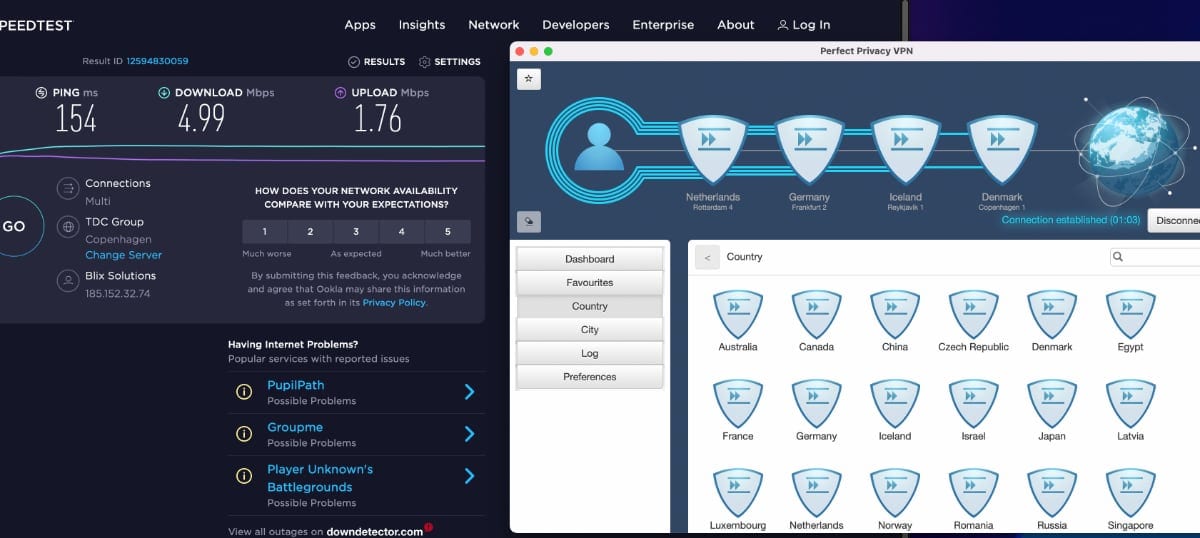Select the Germany shield in country grid

(x=816, y=404)
